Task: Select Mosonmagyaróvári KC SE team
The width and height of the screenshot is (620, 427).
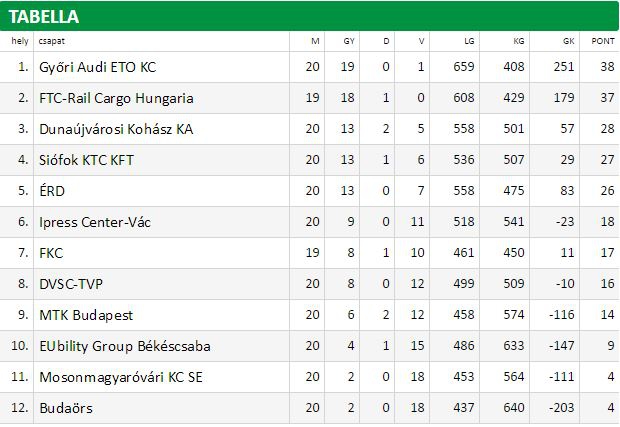Action: 121,377
